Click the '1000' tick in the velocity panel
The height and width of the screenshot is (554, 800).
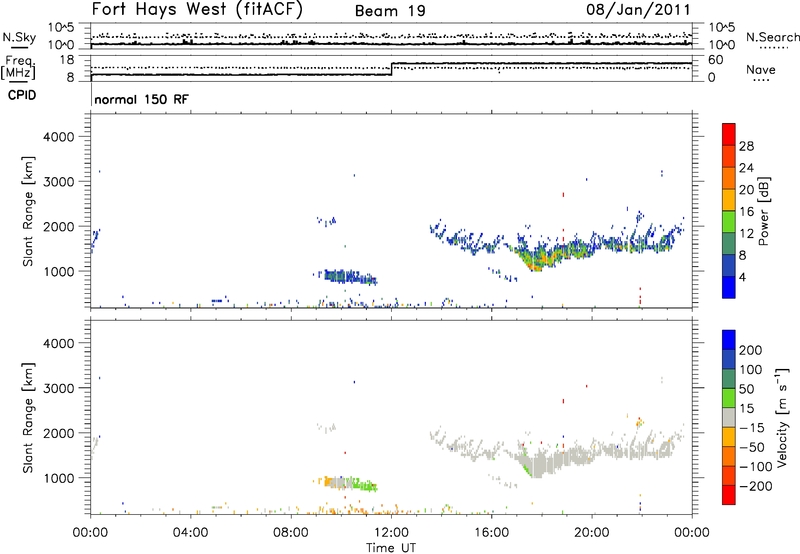click(58, 478)
